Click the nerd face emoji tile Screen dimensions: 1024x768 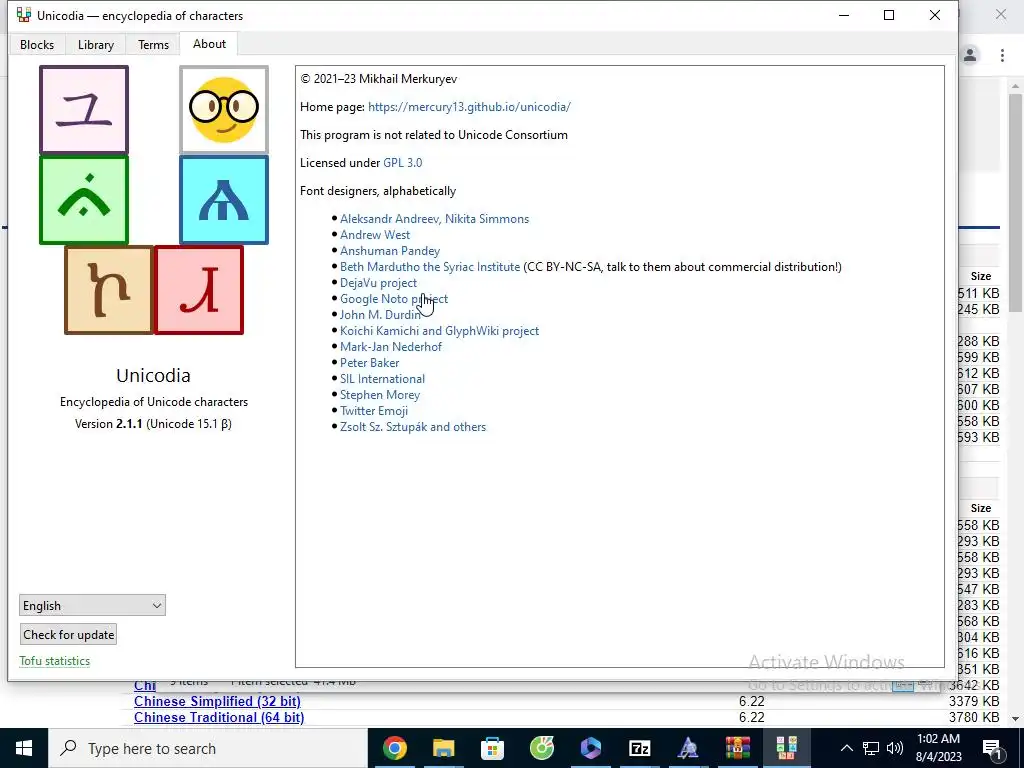click(x=224, y=110)
